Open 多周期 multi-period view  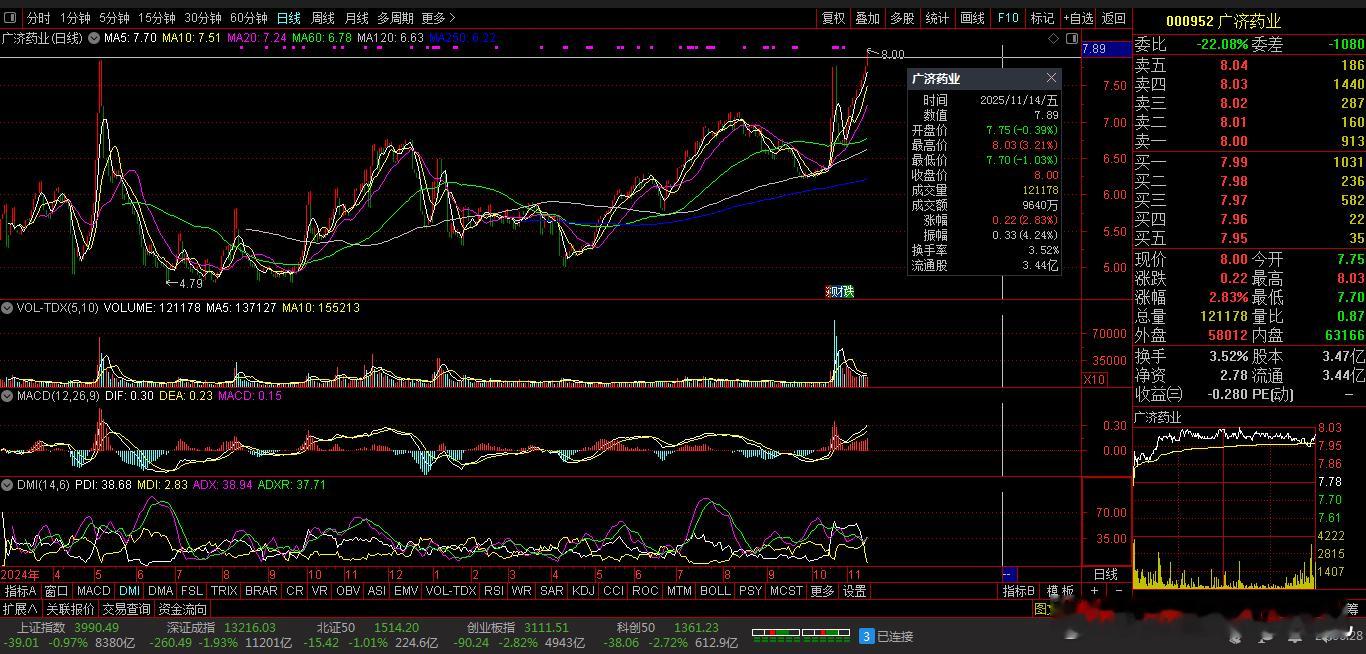tap(395, 18)
